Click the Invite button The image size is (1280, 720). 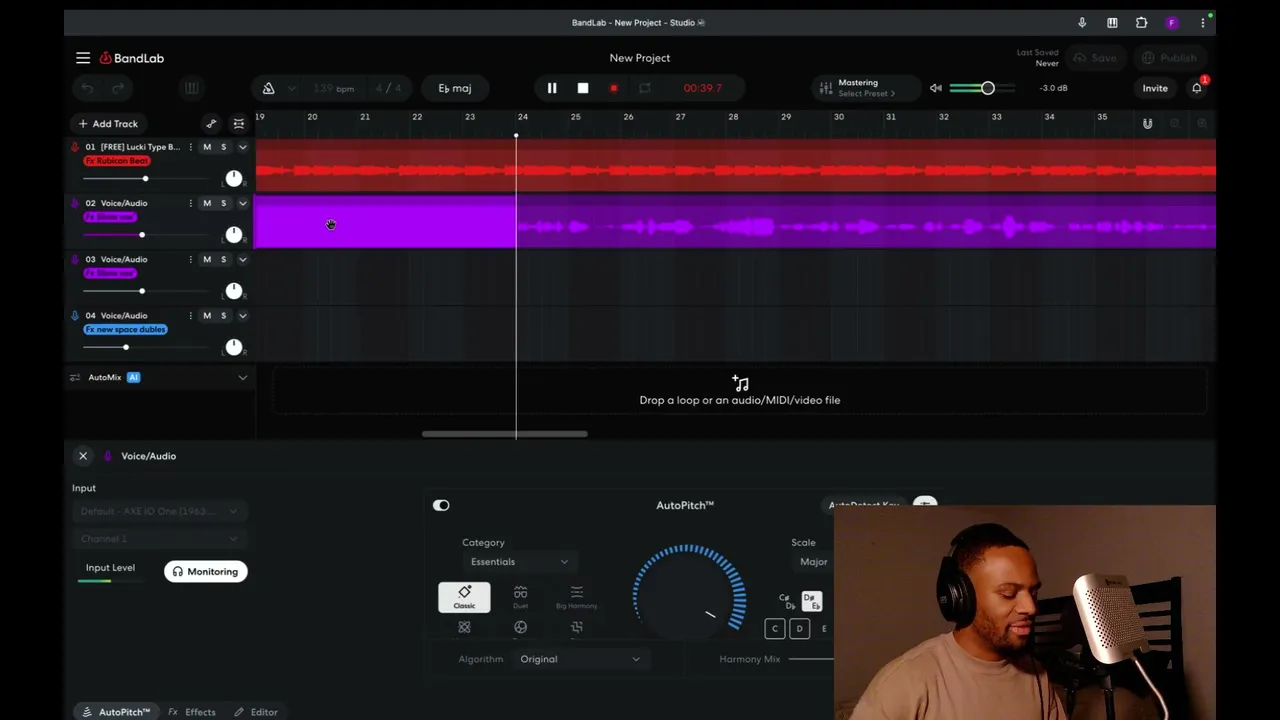click(x=1155, y=88)
